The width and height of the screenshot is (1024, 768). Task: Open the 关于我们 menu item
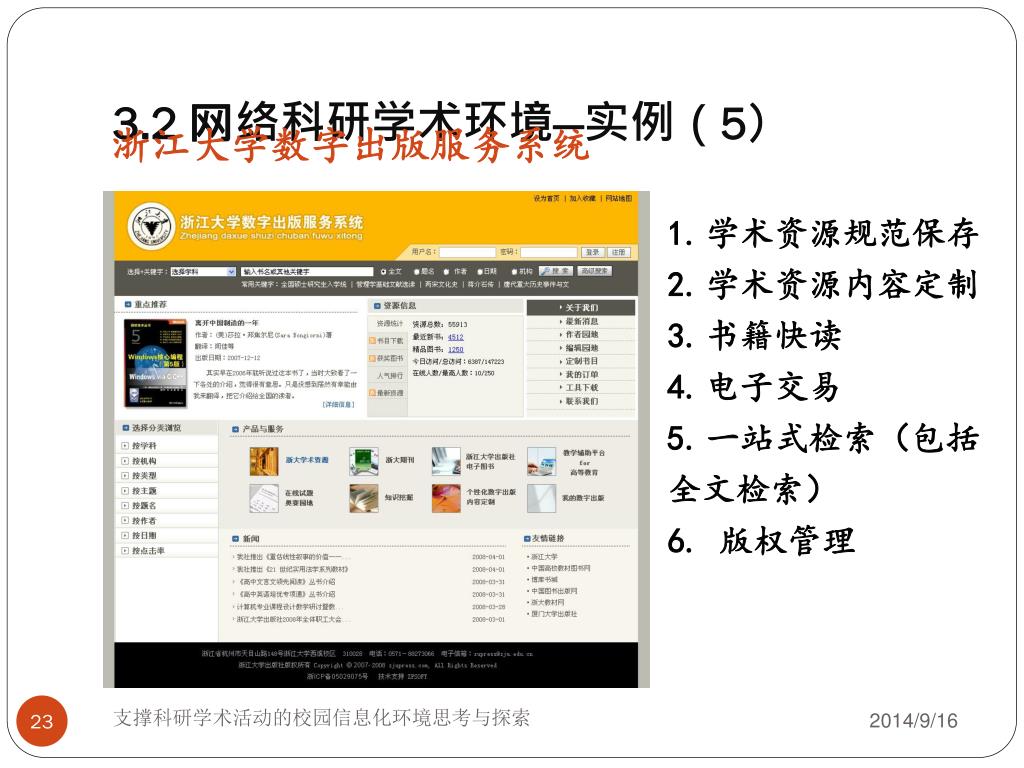click(x=581, y=308)
